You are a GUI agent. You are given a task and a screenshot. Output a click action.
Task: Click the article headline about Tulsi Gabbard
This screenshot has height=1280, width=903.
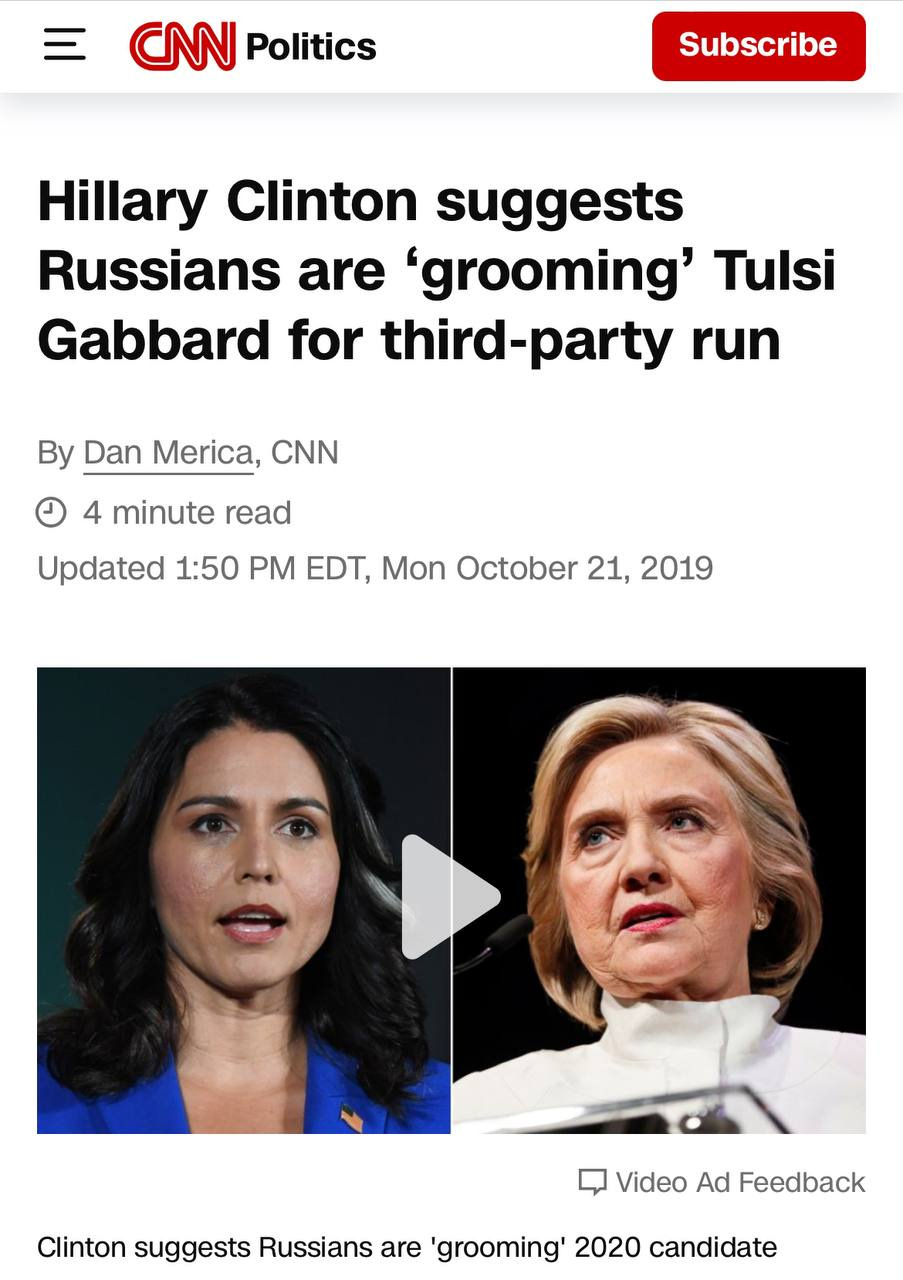click(x=436, y=270)
